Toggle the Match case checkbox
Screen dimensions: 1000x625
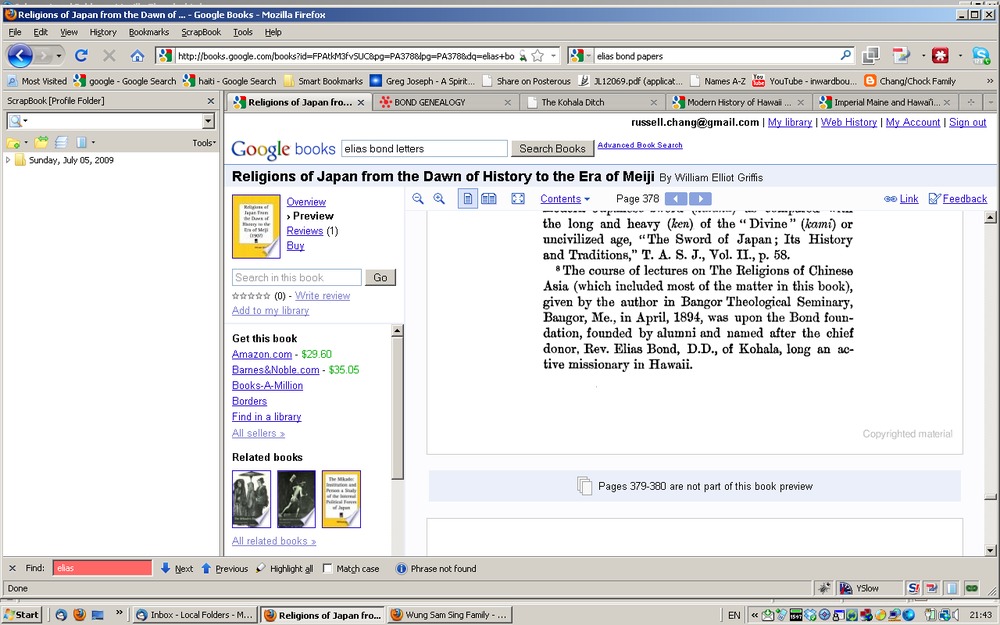pyautogui.click(x=328, y=568)
